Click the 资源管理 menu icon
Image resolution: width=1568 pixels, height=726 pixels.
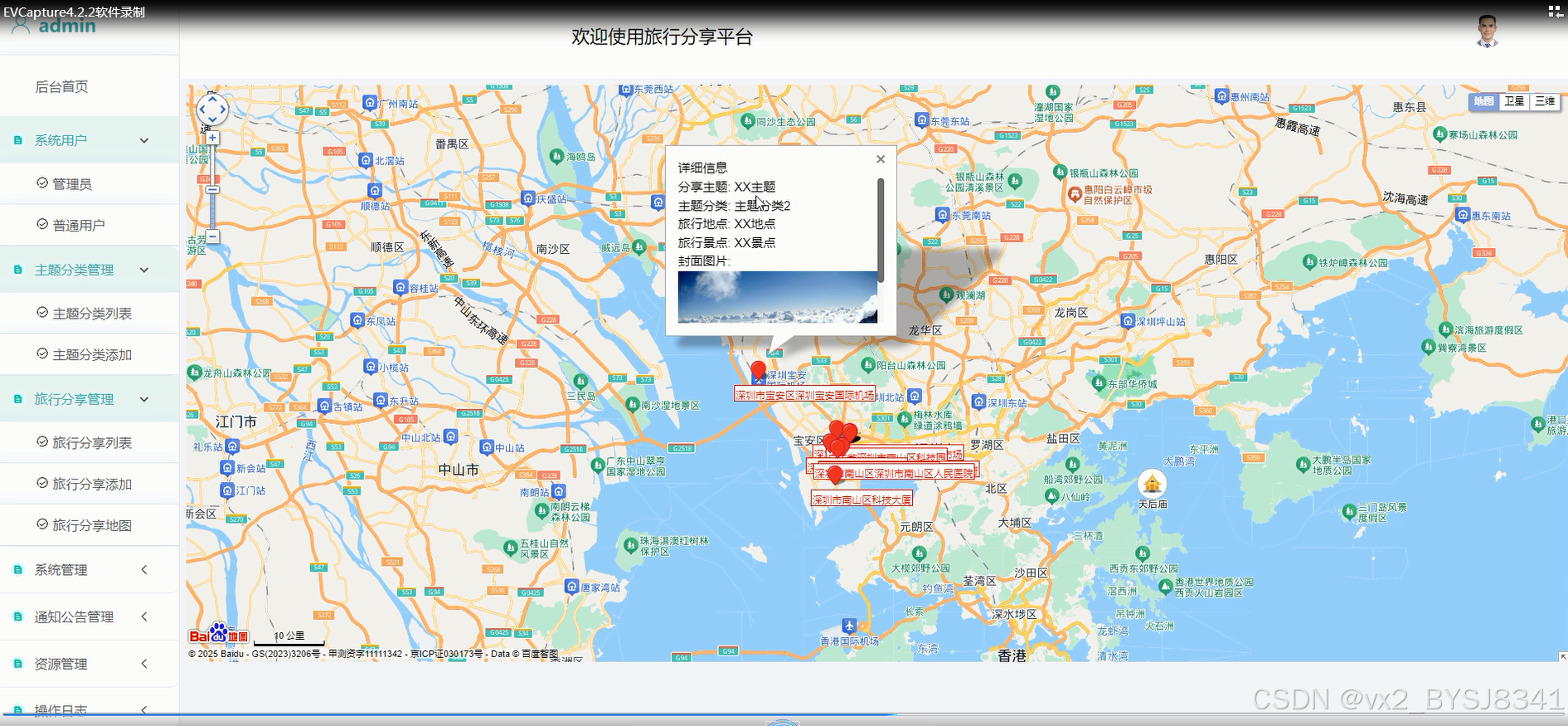click(18, 664)
